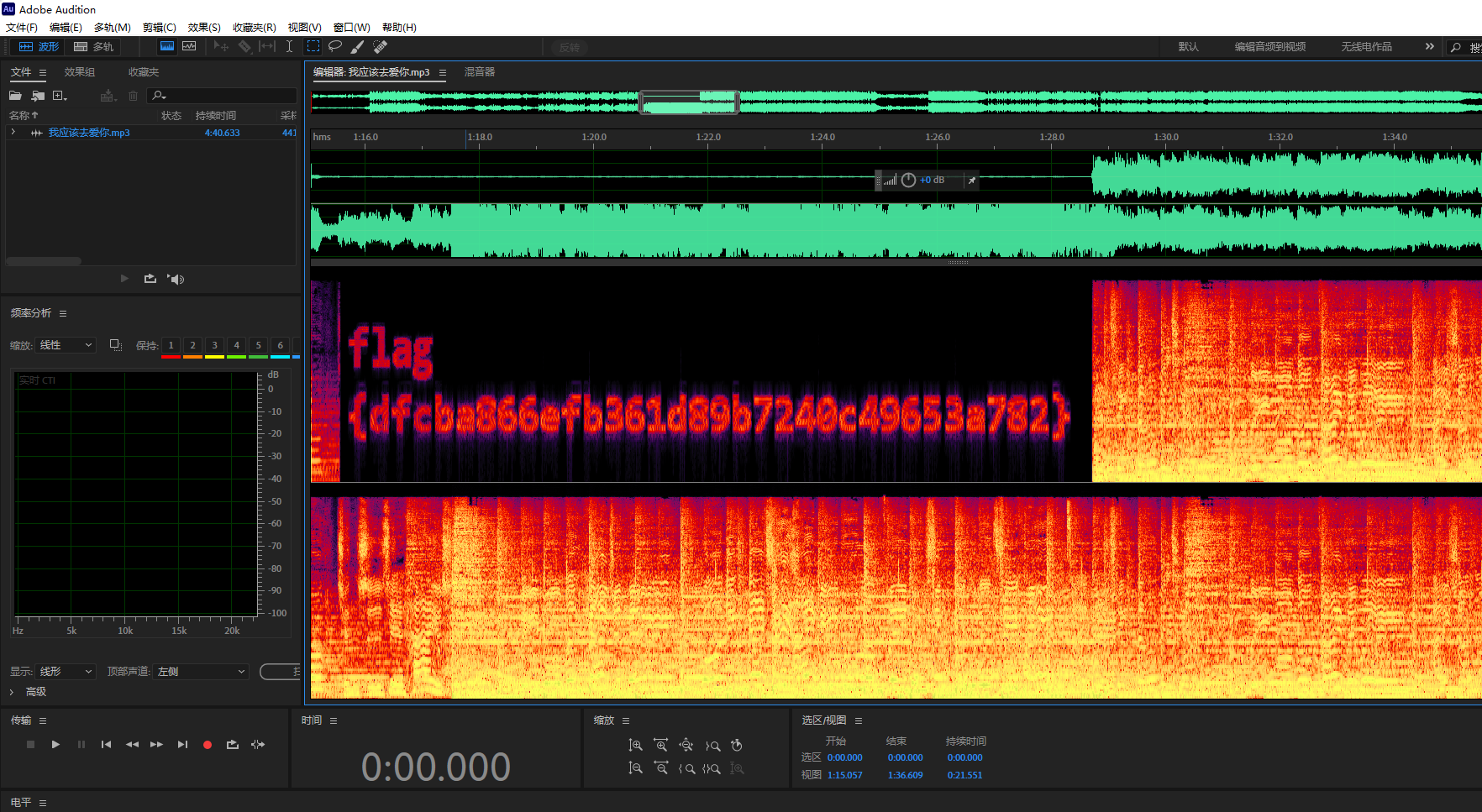Image resolution: width=1482 pixels, height=812 pixels.
Task: Open the 文件(F) menu
Action: 22,27
